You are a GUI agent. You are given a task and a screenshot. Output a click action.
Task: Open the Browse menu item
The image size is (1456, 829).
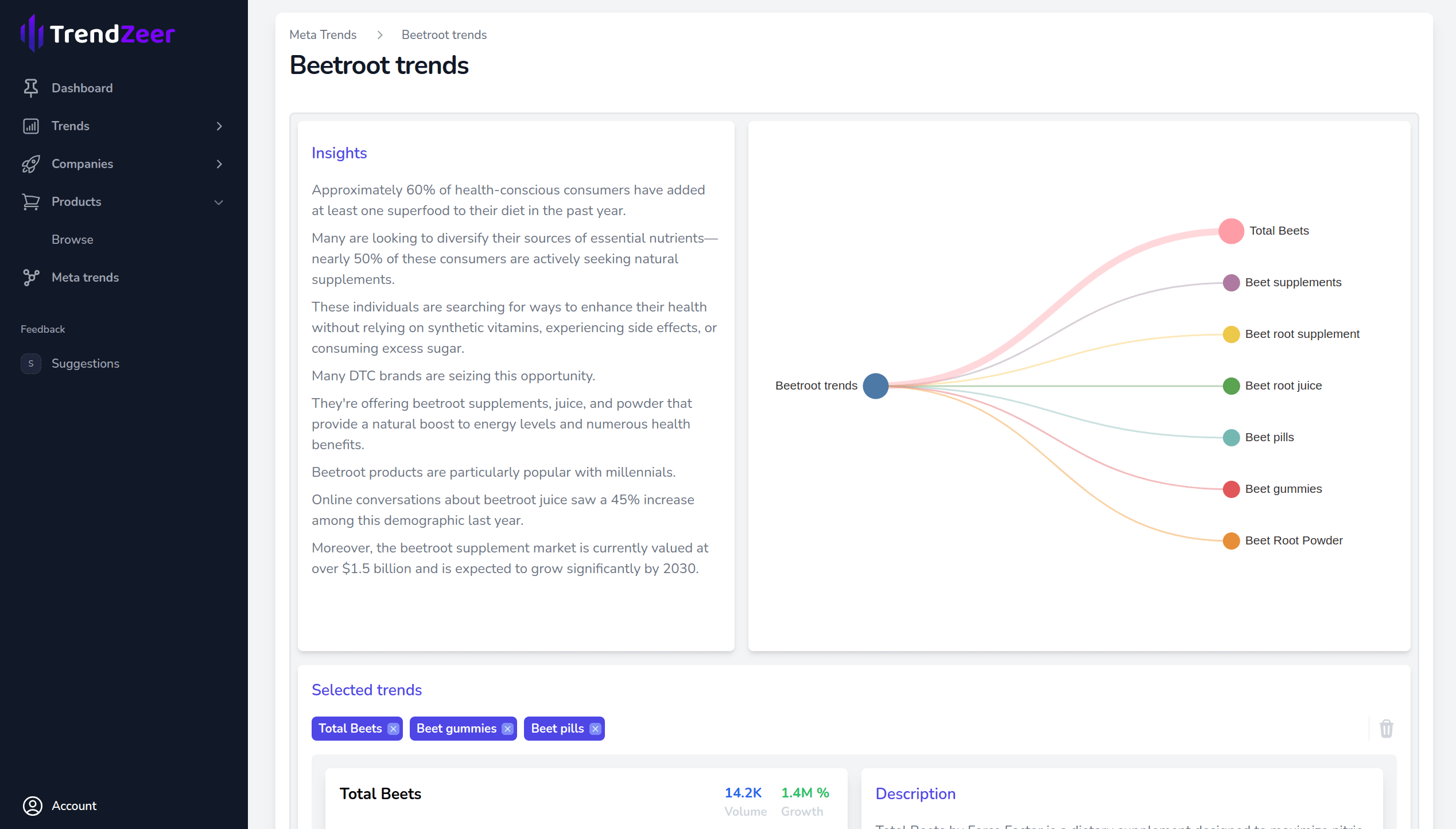tap(72, 240)
